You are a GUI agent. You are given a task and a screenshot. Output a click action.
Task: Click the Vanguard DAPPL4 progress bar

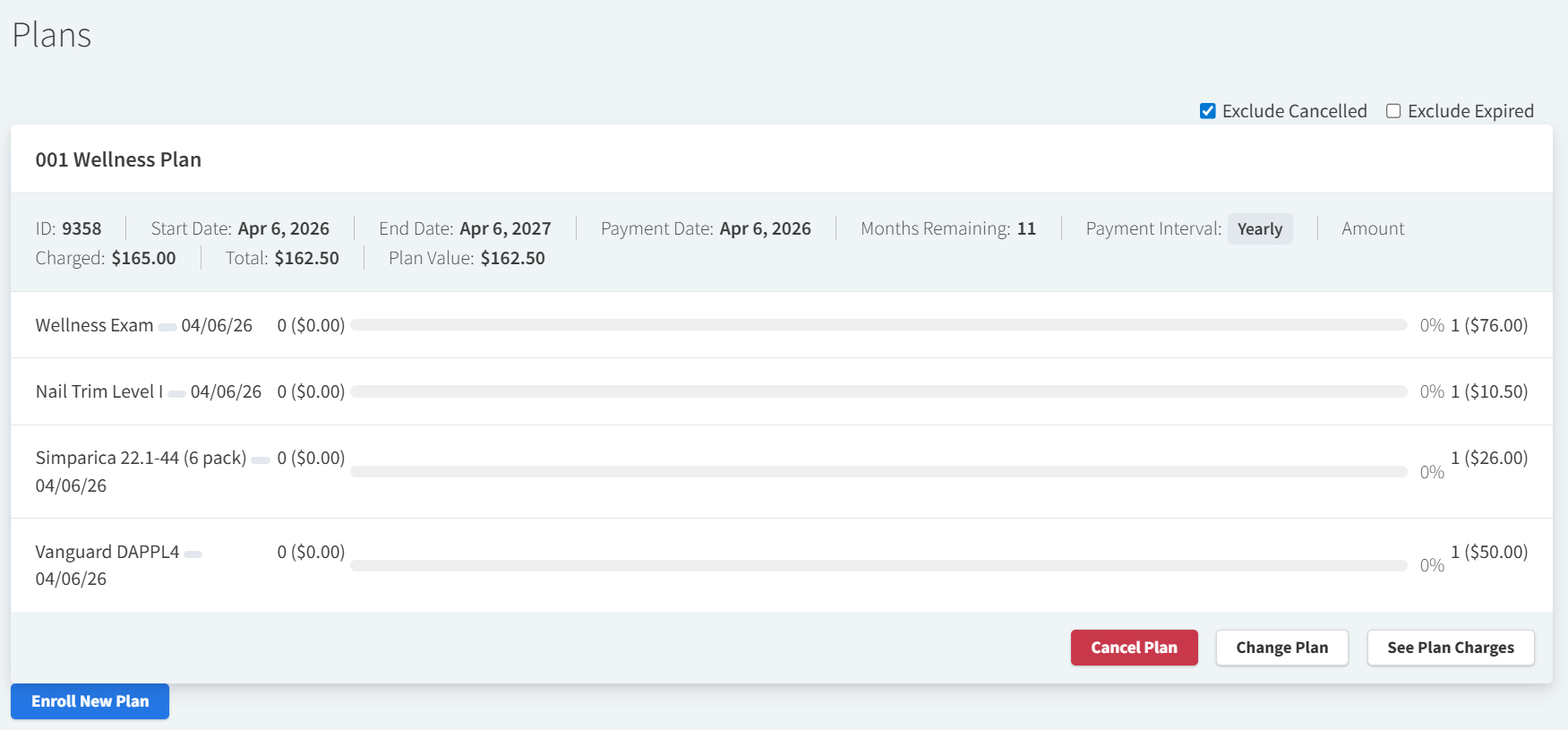click(878, 565)
